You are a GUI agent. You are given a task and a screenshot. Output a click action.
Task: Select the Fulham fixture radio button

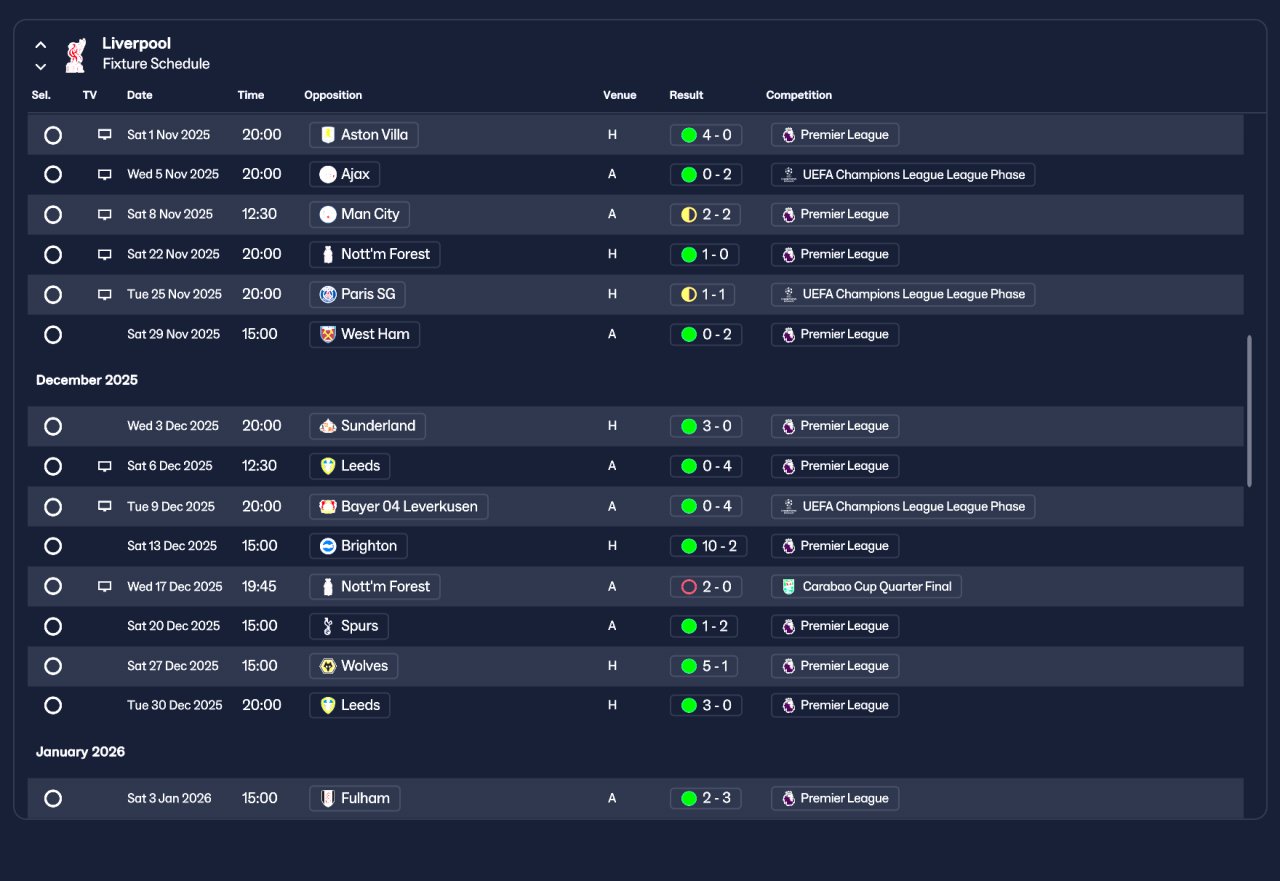(53, 798)
